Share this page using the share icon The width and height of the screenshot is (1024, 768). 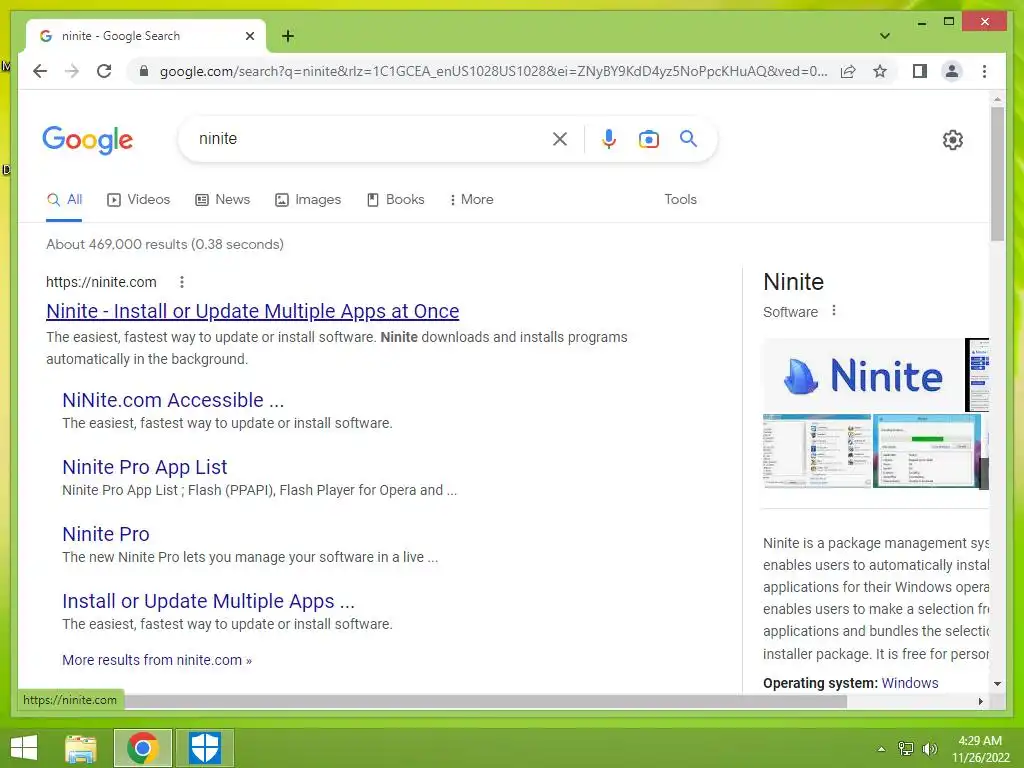[x=848, y=71]
